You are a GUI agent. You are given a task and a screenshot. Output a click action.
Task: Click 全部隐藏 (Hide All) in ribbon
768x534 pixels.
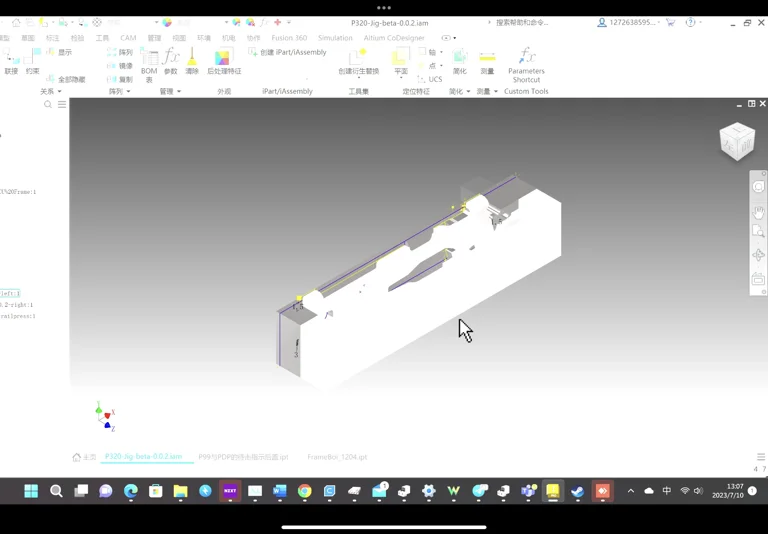click(66, 79)
